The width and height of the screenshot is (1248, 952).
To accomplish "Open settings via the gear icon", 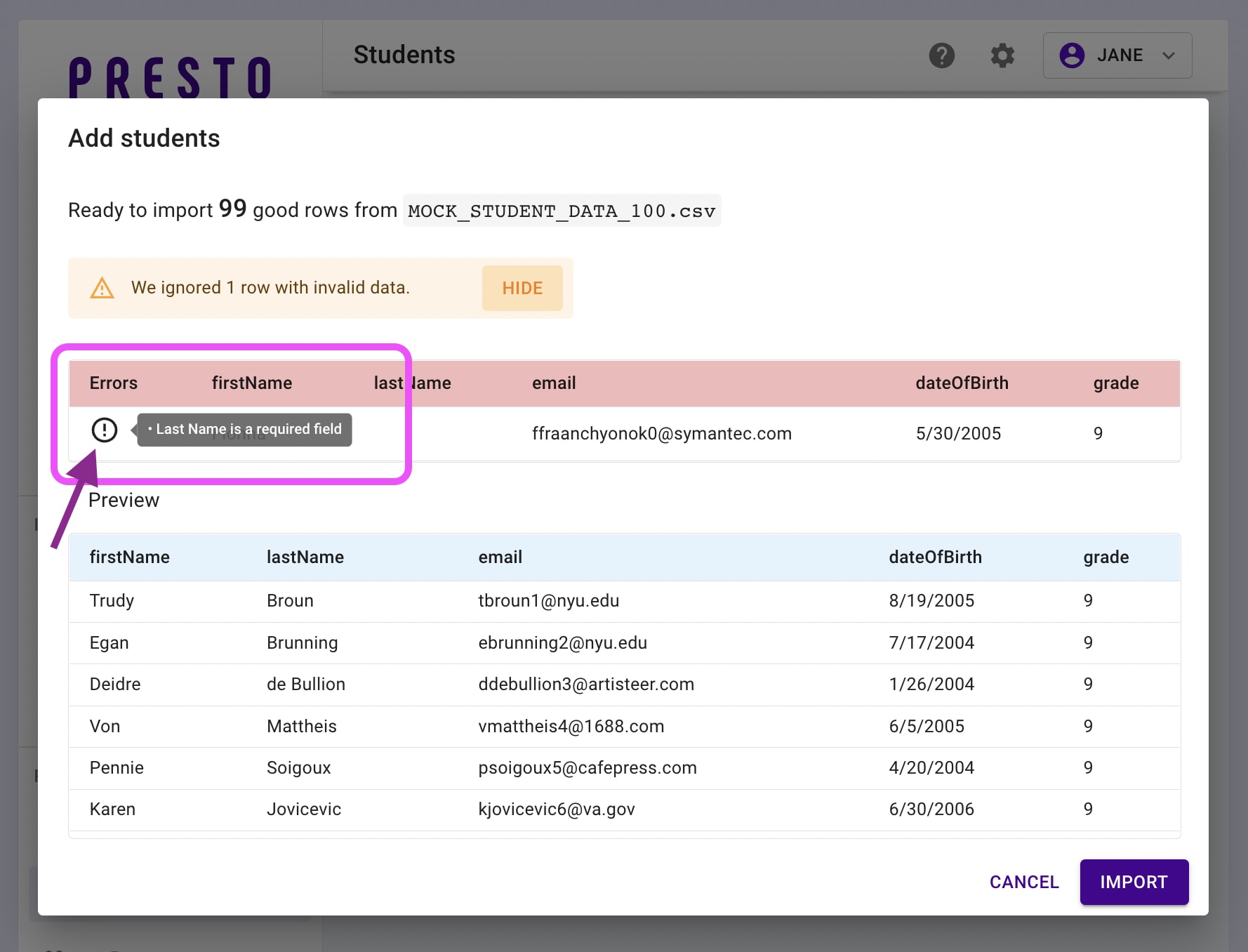I will click(1002, 55).
